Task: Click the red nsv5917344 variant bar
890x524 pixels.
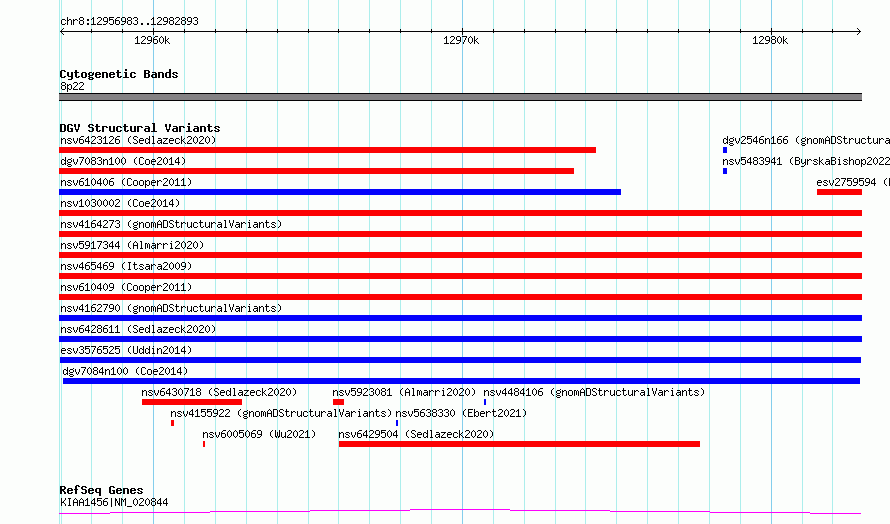Action: point(460,255)
